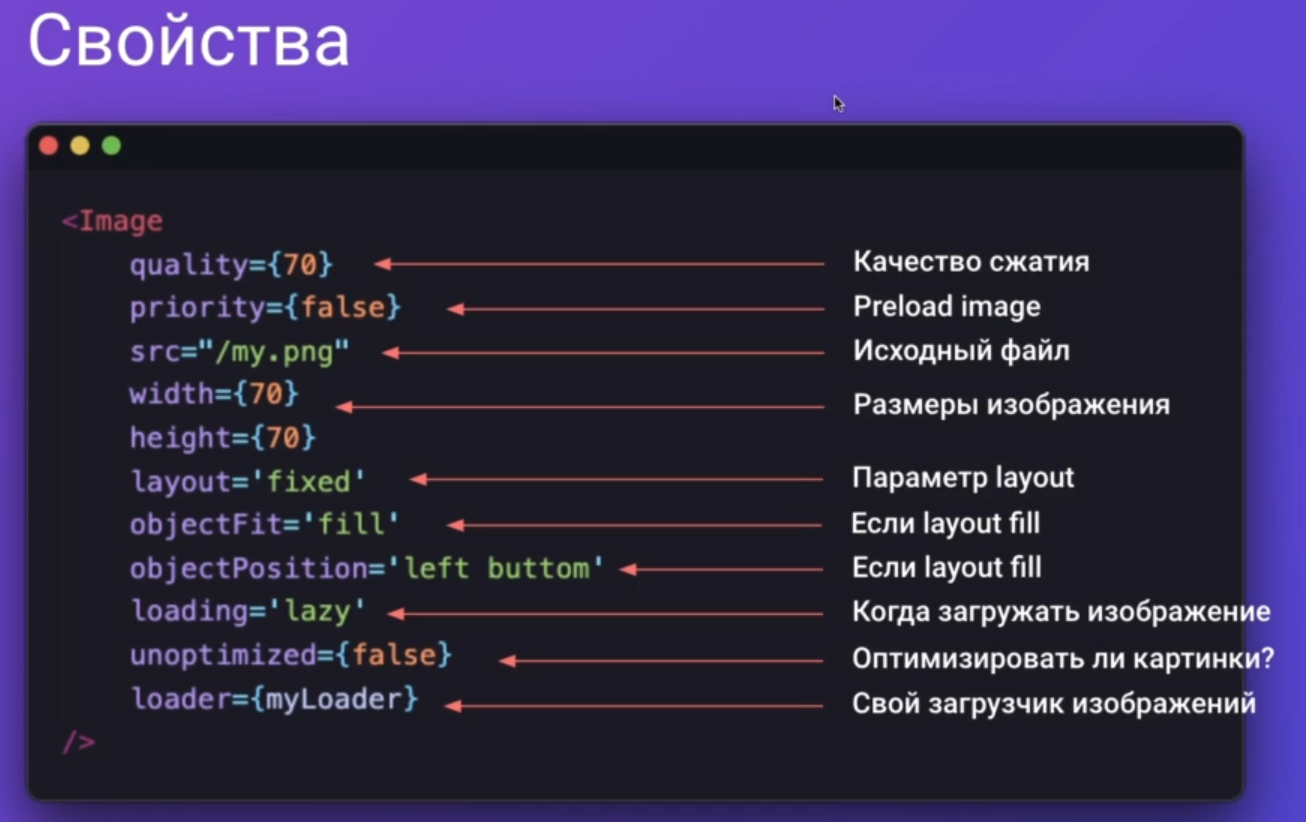1306x822 pixels.
Task: Click the 'Свой загрузчик изображений' annotation
Action: click(1054, 703)
